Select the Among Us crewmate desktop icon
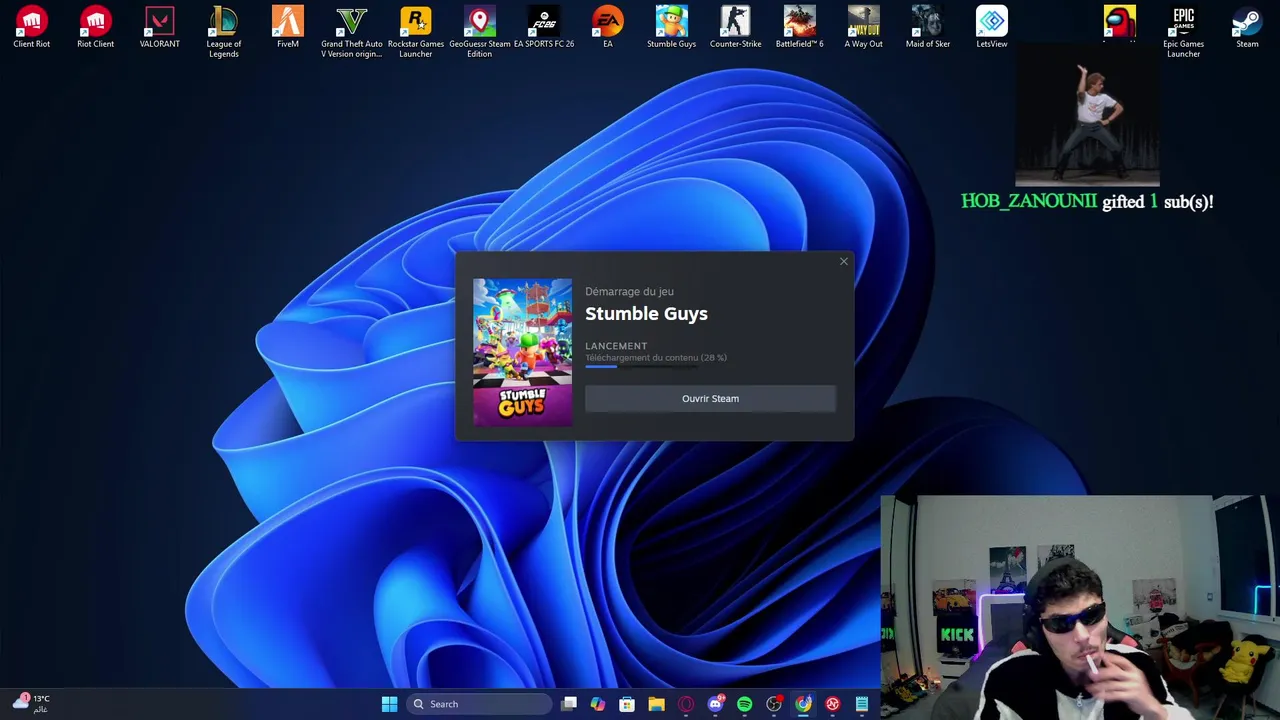This screenshot has height=720, width=1280. tap(1119, 22)
